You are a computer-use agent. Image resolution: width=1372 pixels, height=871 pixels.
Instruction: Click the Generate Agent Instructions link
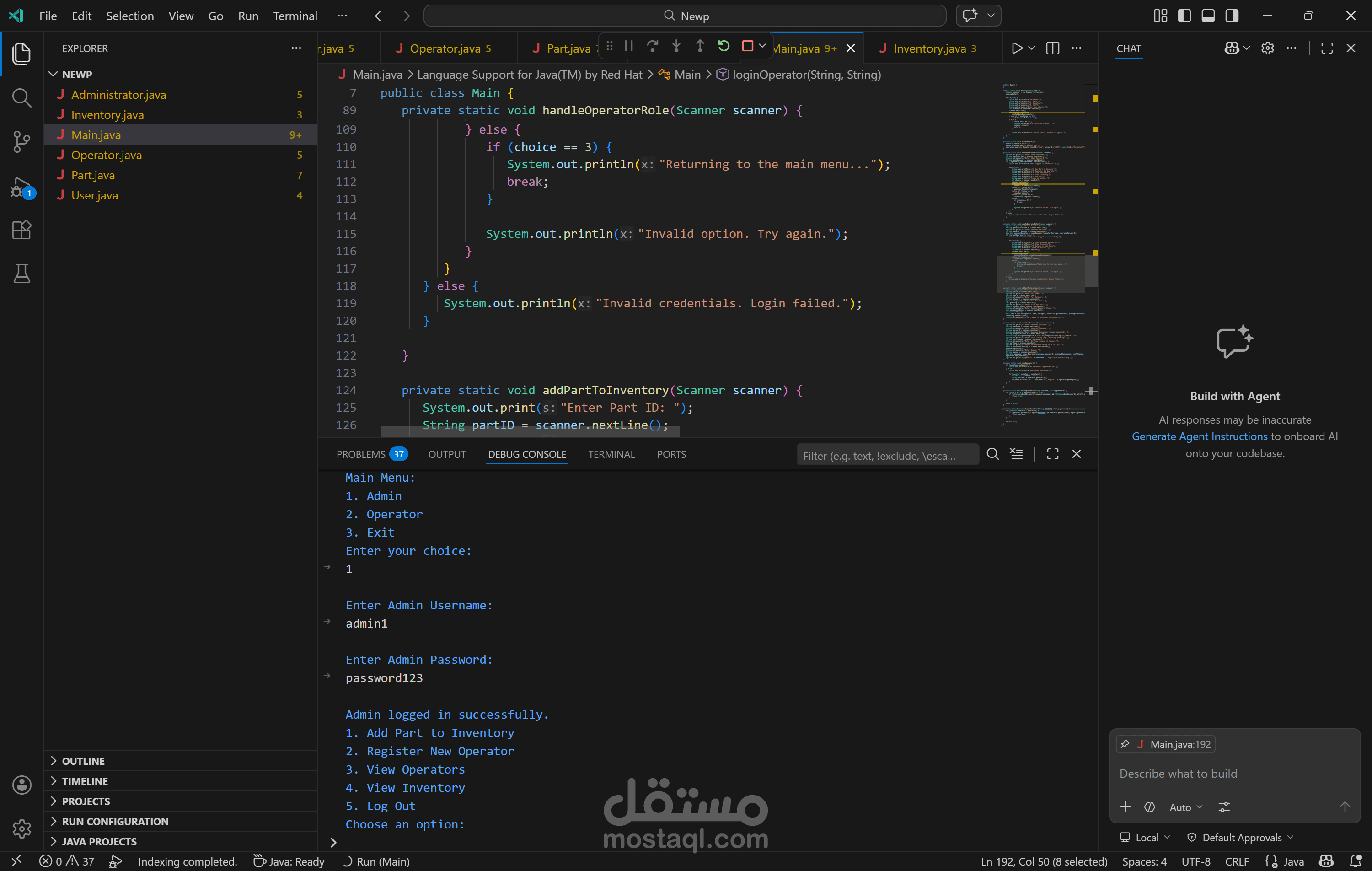[x=1198, y=436]
